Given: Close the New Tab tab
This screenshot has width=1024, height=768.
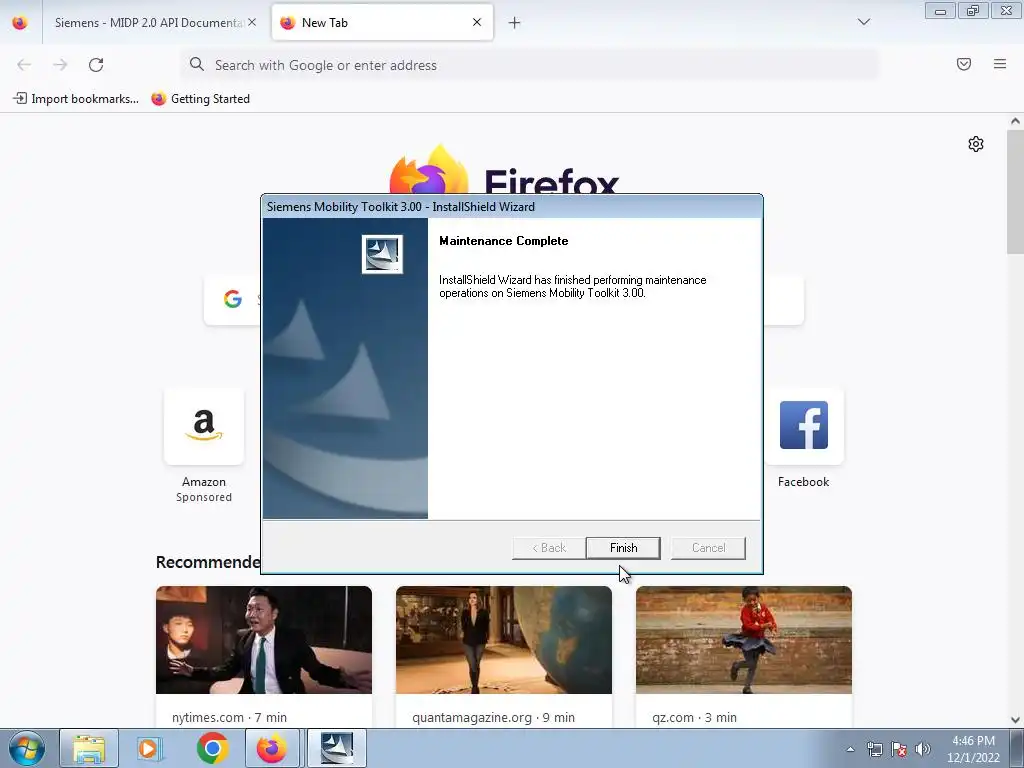Looking at the screenshot, I should [477, 22].
